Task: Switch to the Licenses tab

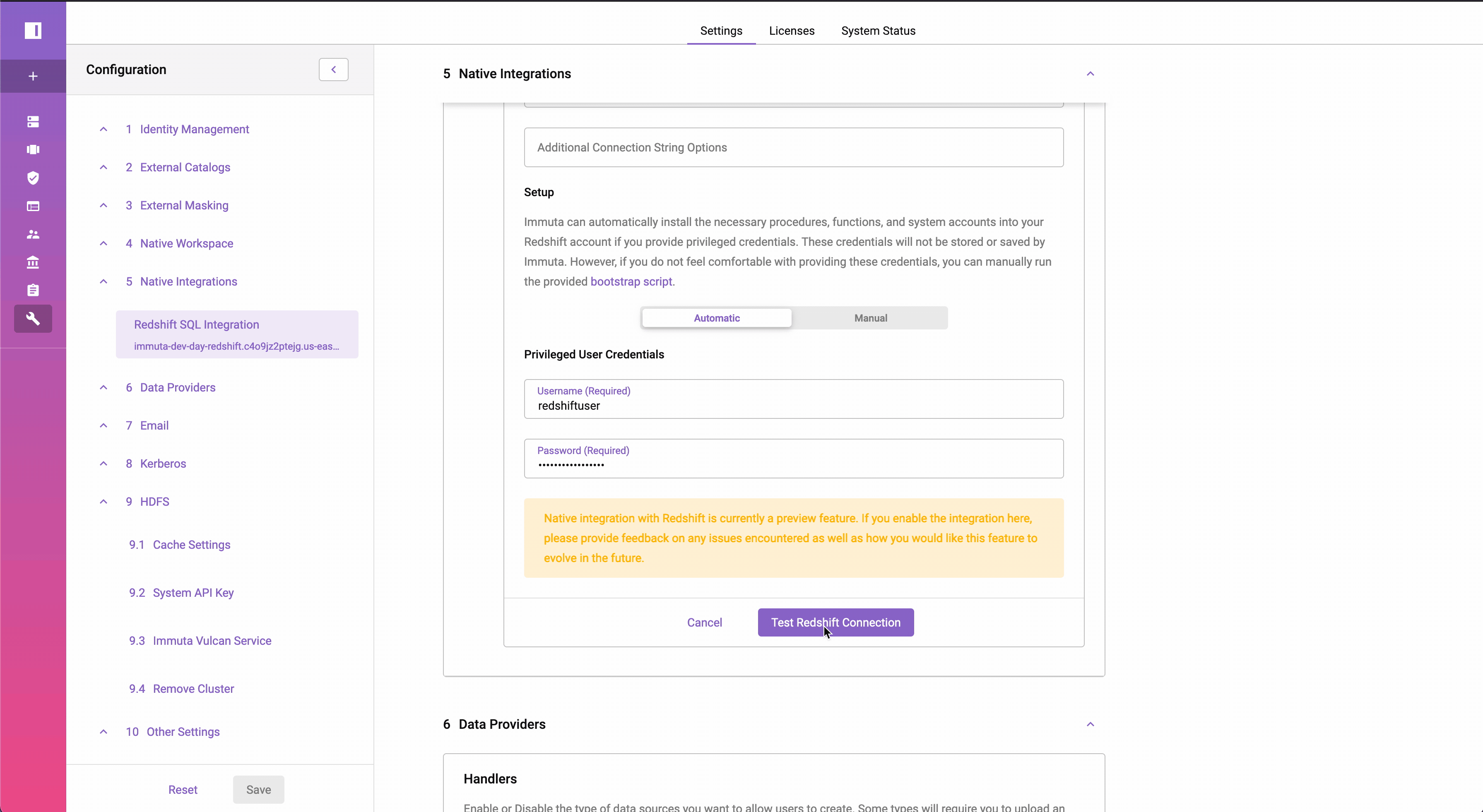Action: [792, 31]
